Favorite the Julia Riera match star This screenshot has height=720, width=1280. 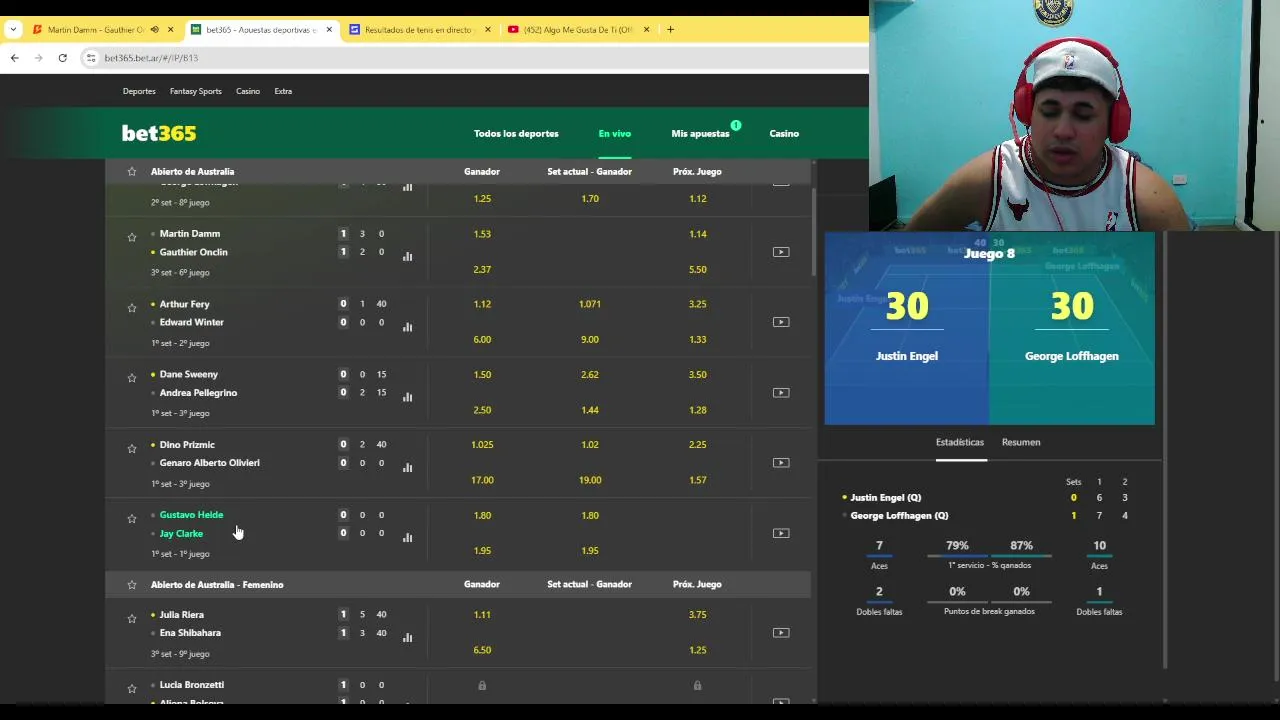(131, 618)
